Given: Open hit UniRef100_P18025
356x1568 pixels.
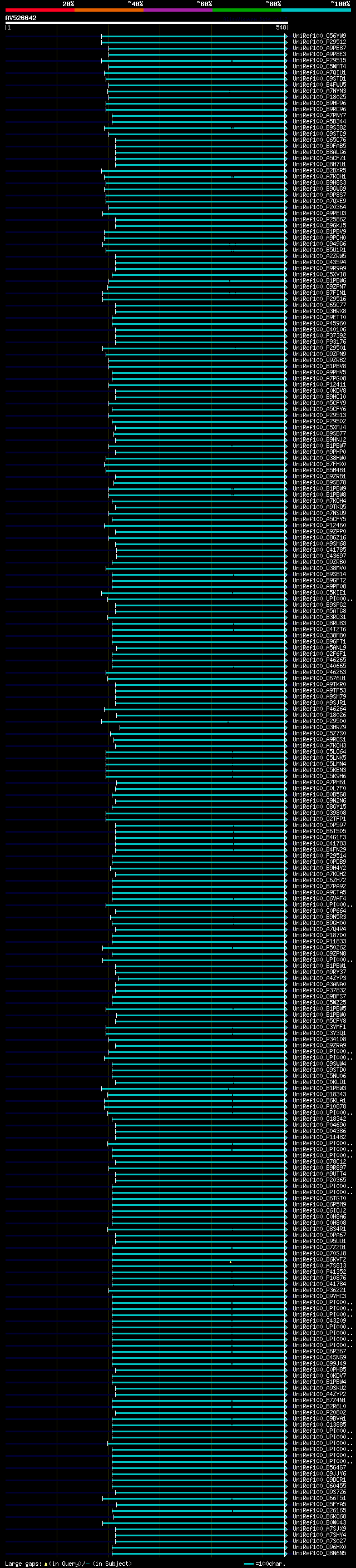Looking at the screenshot, I should click(319, 97).
